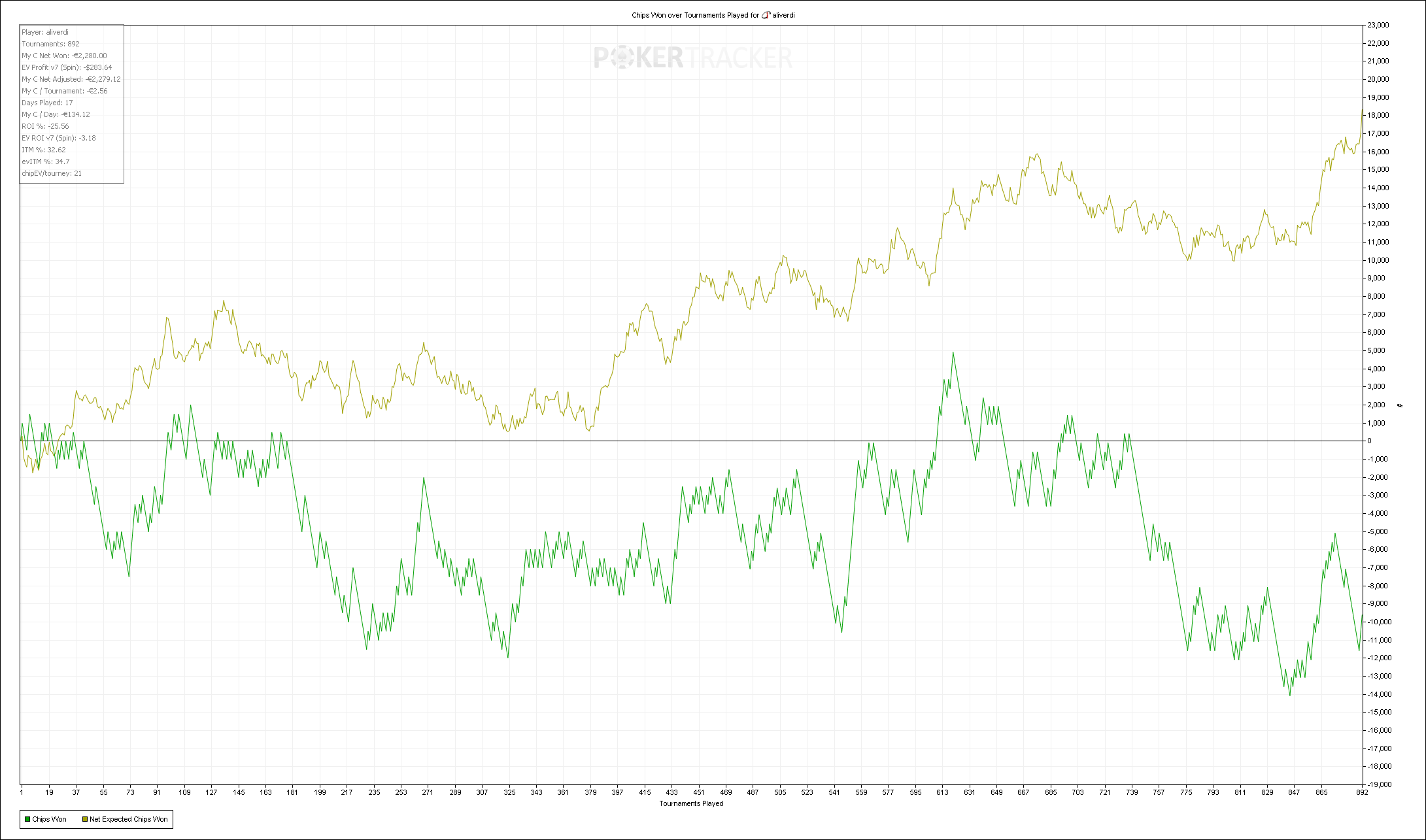Click the olive Net Expected Chips legend swatch

click(x=85, y=819)
